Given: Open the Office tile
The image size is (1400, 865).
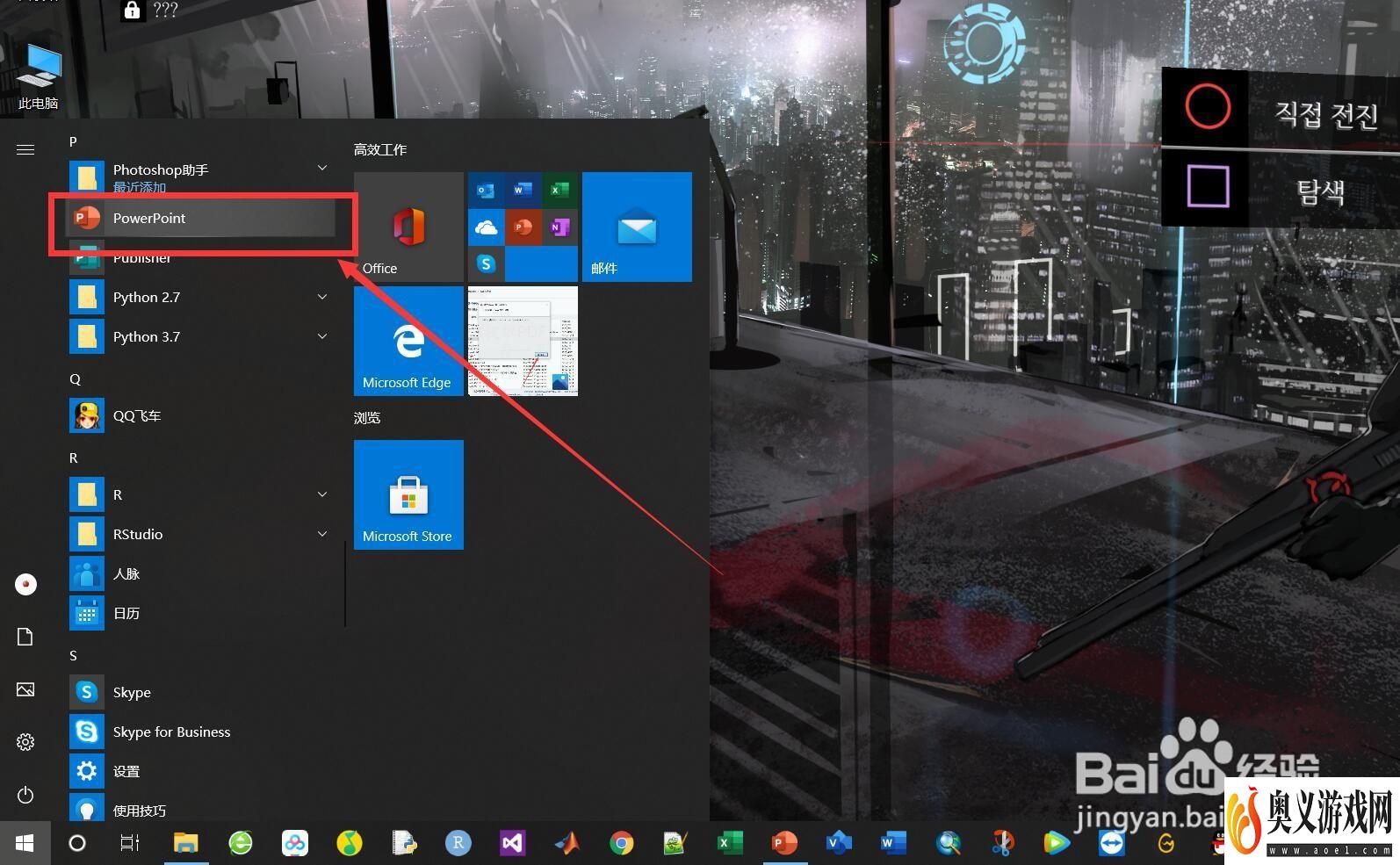Looking at the screenshot, I should pos(408,227).
